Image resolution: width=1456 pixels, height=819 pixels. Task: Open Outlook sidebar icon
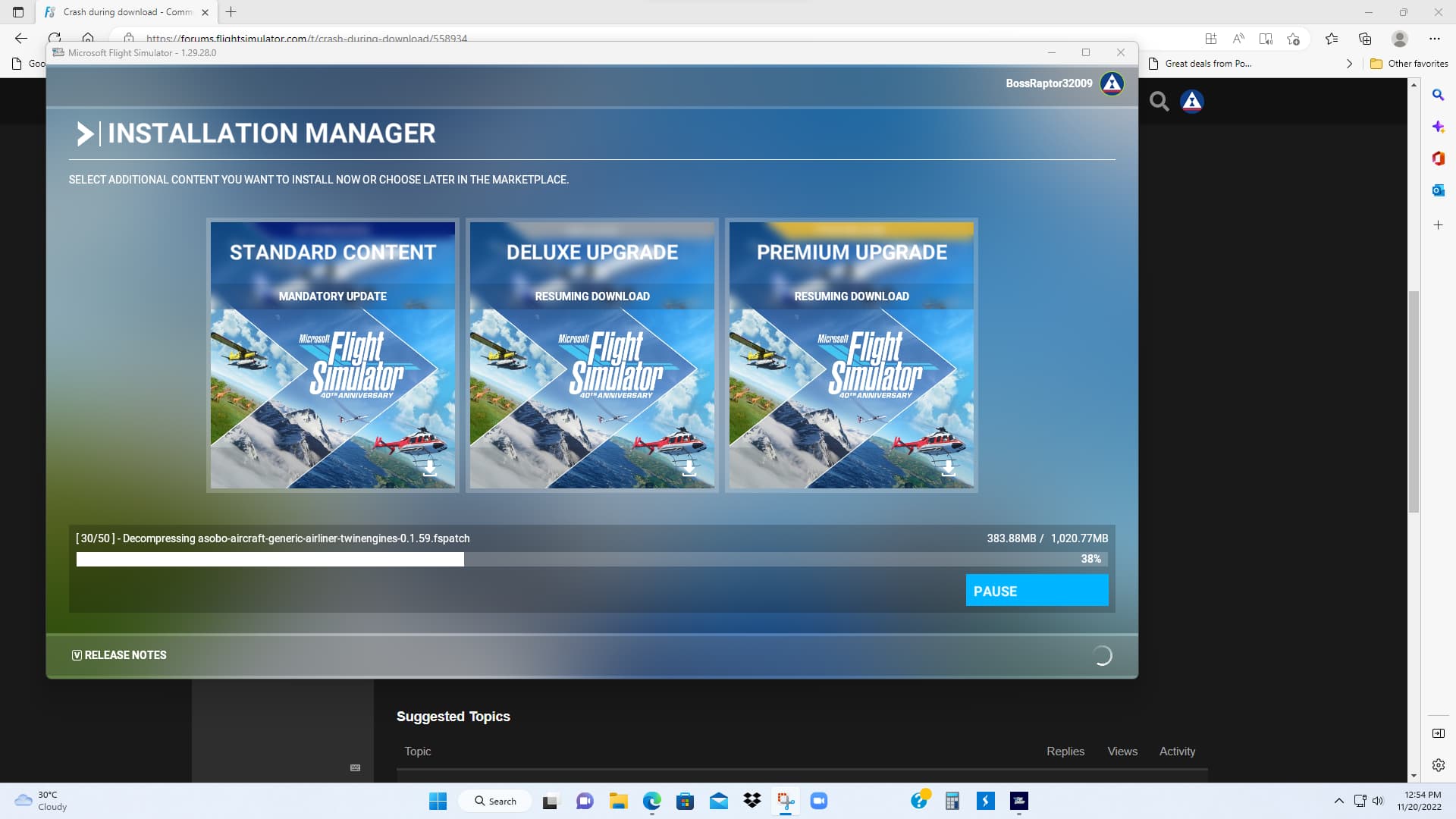(x=1438, y=190)
